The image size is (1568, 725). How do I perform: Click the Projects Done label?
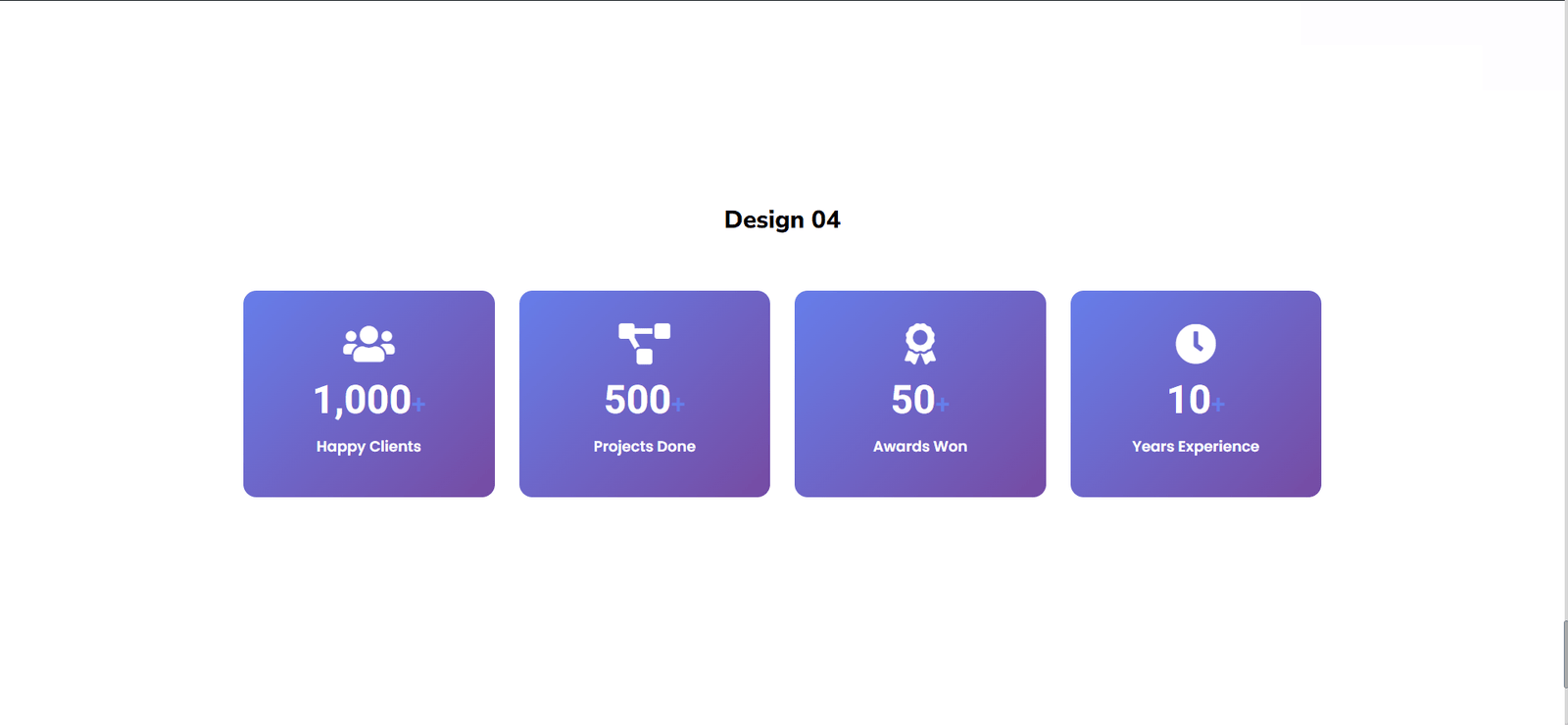644,447
